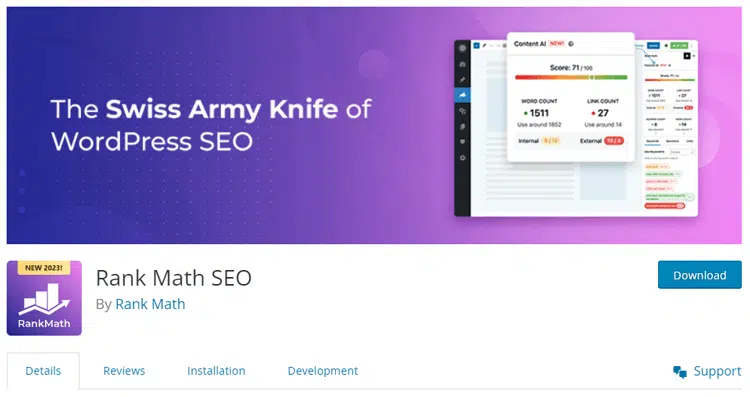Click the Support speech bubble icon
The height and width of the screenshot is (397, 750).
[680, 372]
